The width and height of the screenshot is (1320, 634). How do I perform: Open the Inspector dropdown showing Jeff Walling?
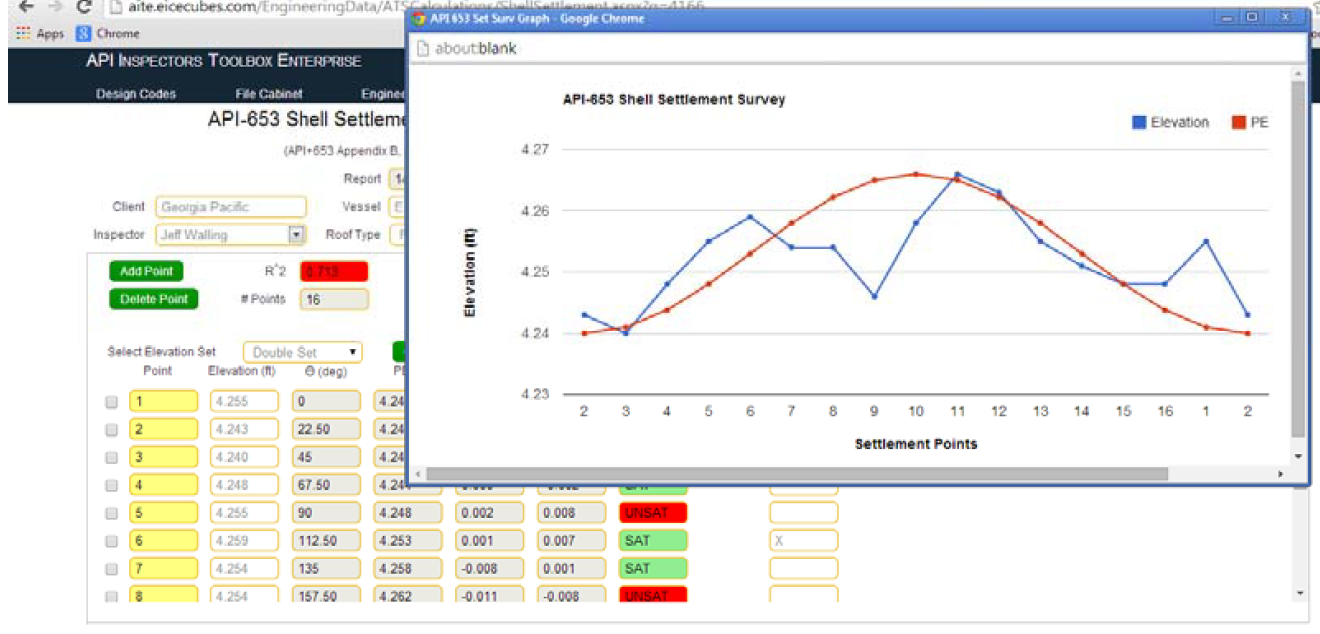pyautogui.click(x=296, y=235)
